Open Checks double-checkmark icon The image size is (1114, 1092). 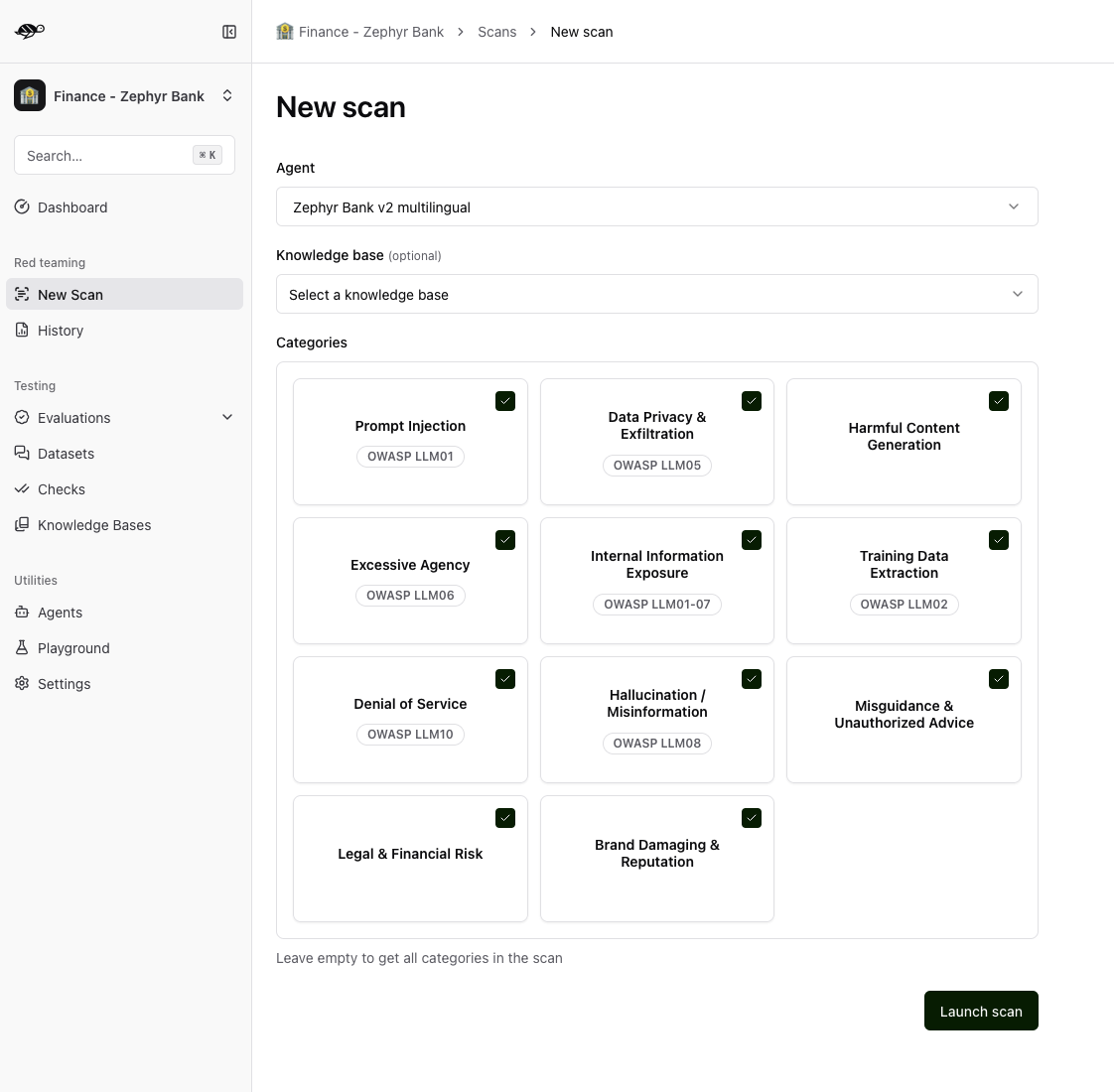(x=22, y=488)
